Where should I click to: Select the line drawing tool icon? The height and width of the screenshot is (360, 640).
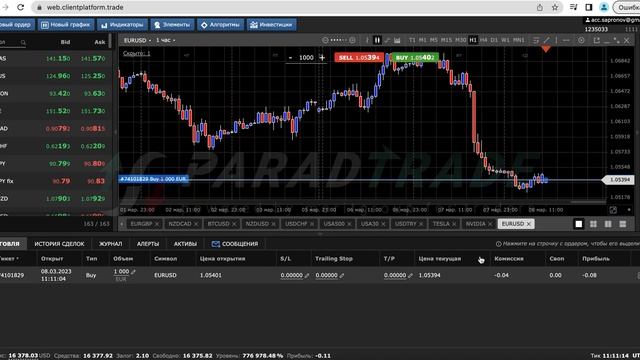pos(547,40)
